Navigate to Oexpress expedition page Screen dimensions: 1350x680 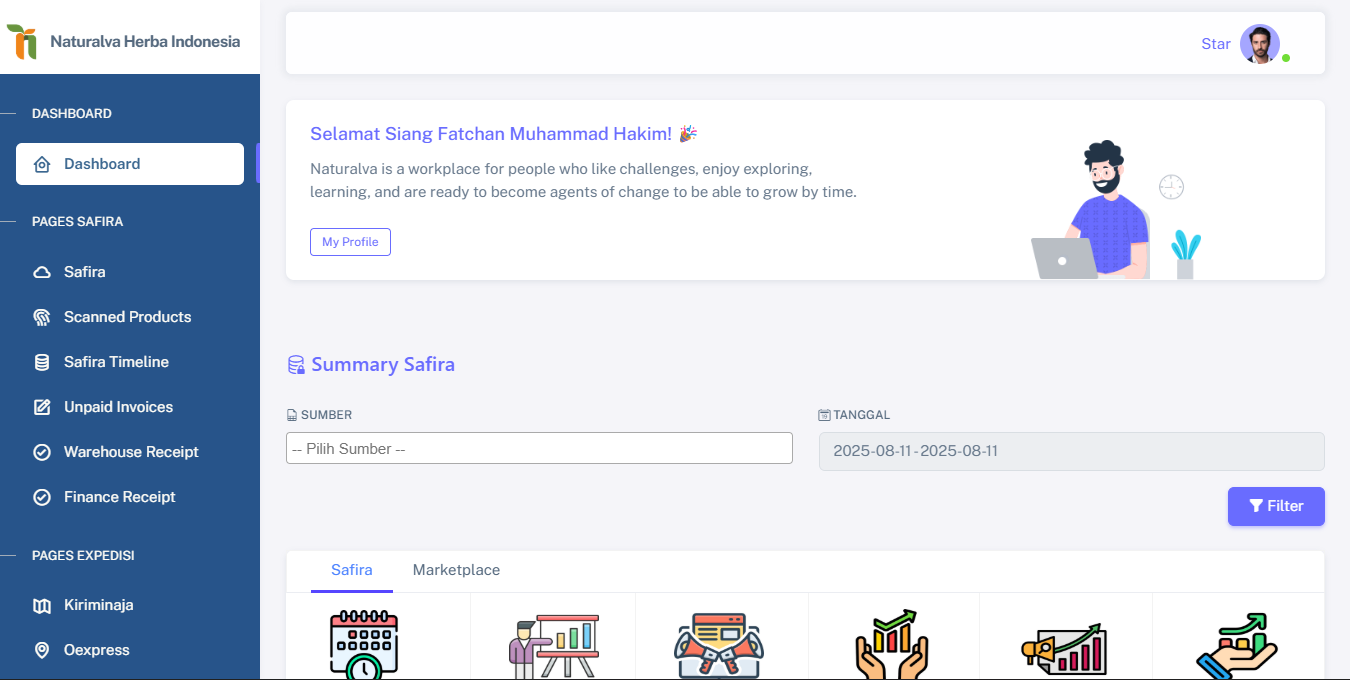(x=130, y=650)
